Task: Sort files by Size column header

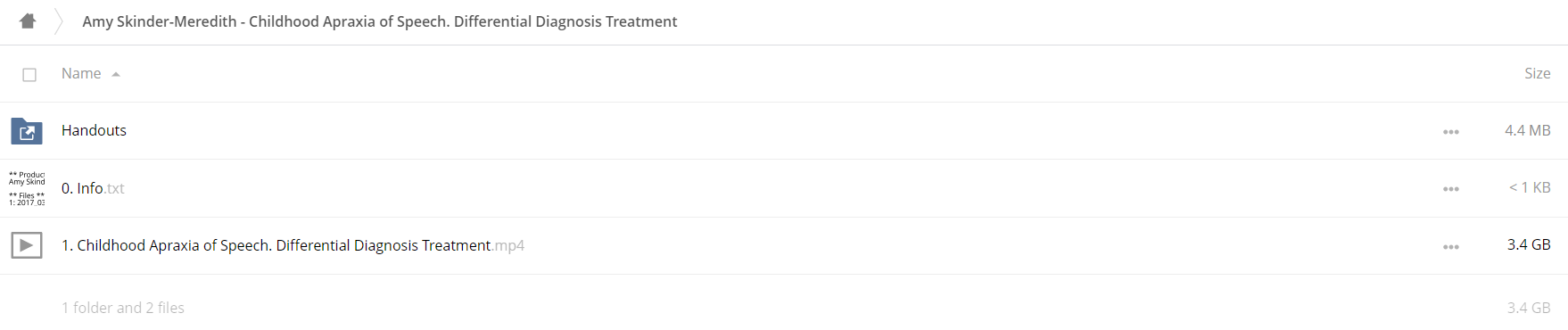Action: click(x=1537, y=73)
